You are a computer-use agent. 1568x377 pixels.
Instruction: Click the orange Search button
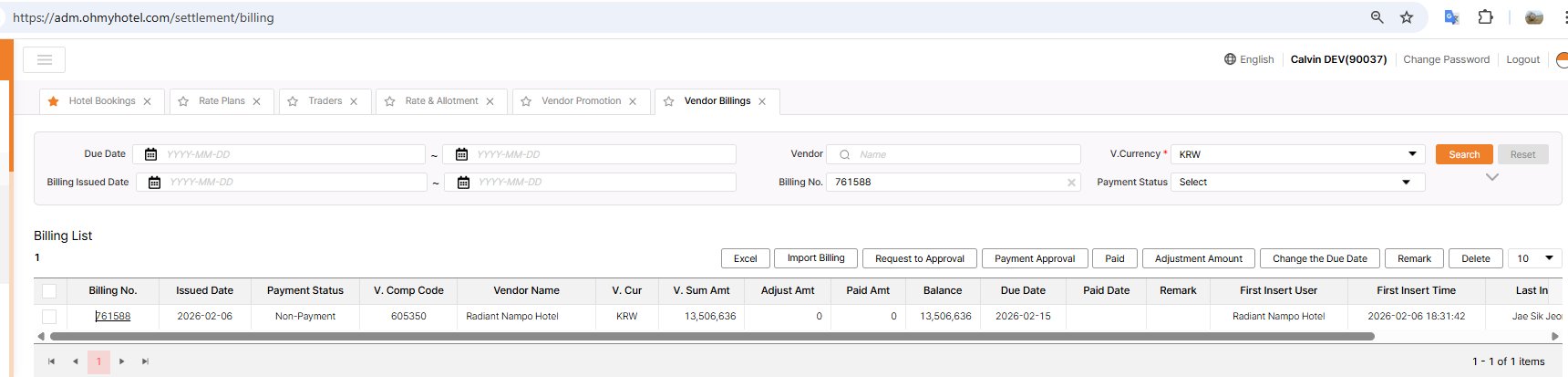1464,154
